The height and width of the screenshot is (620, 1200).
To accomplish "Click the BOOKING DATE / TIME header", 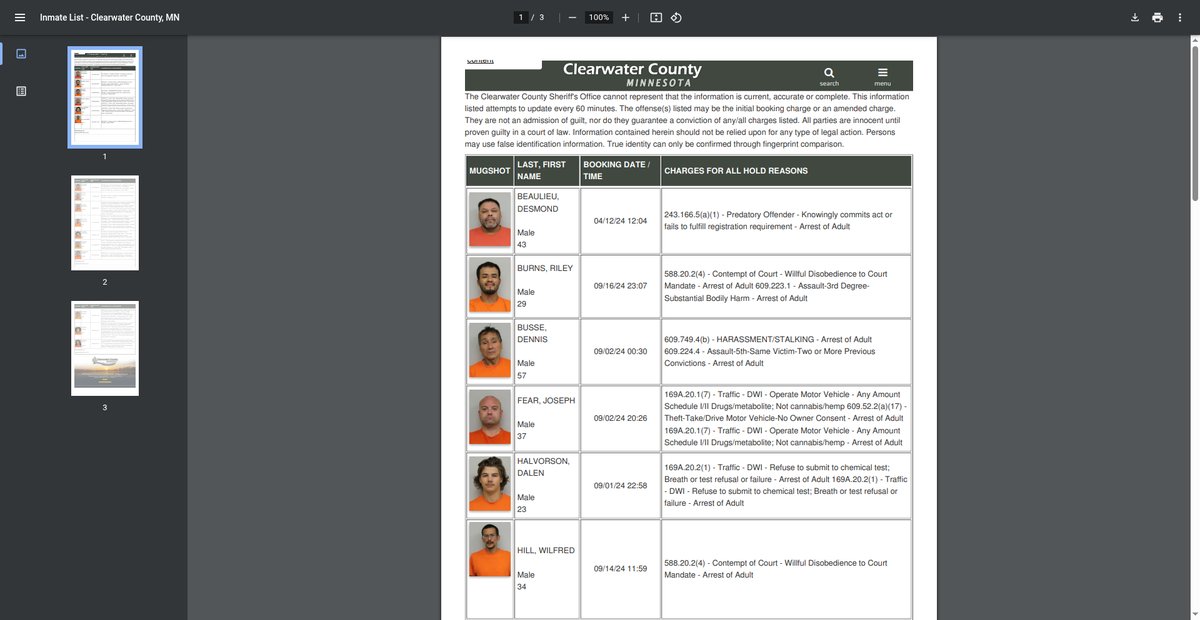I will click(x=619, y=171).
